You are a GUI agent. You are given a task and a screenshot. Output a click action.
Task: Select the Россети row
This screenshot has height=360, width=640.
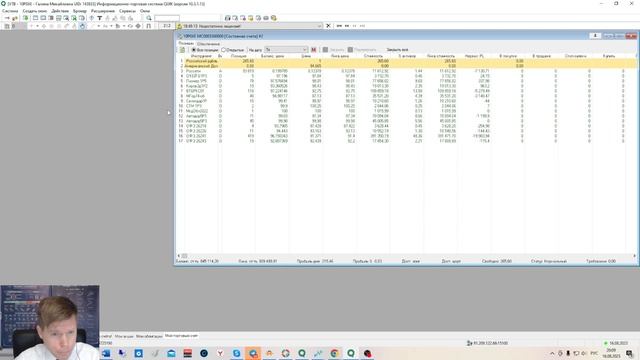point(406,71)
